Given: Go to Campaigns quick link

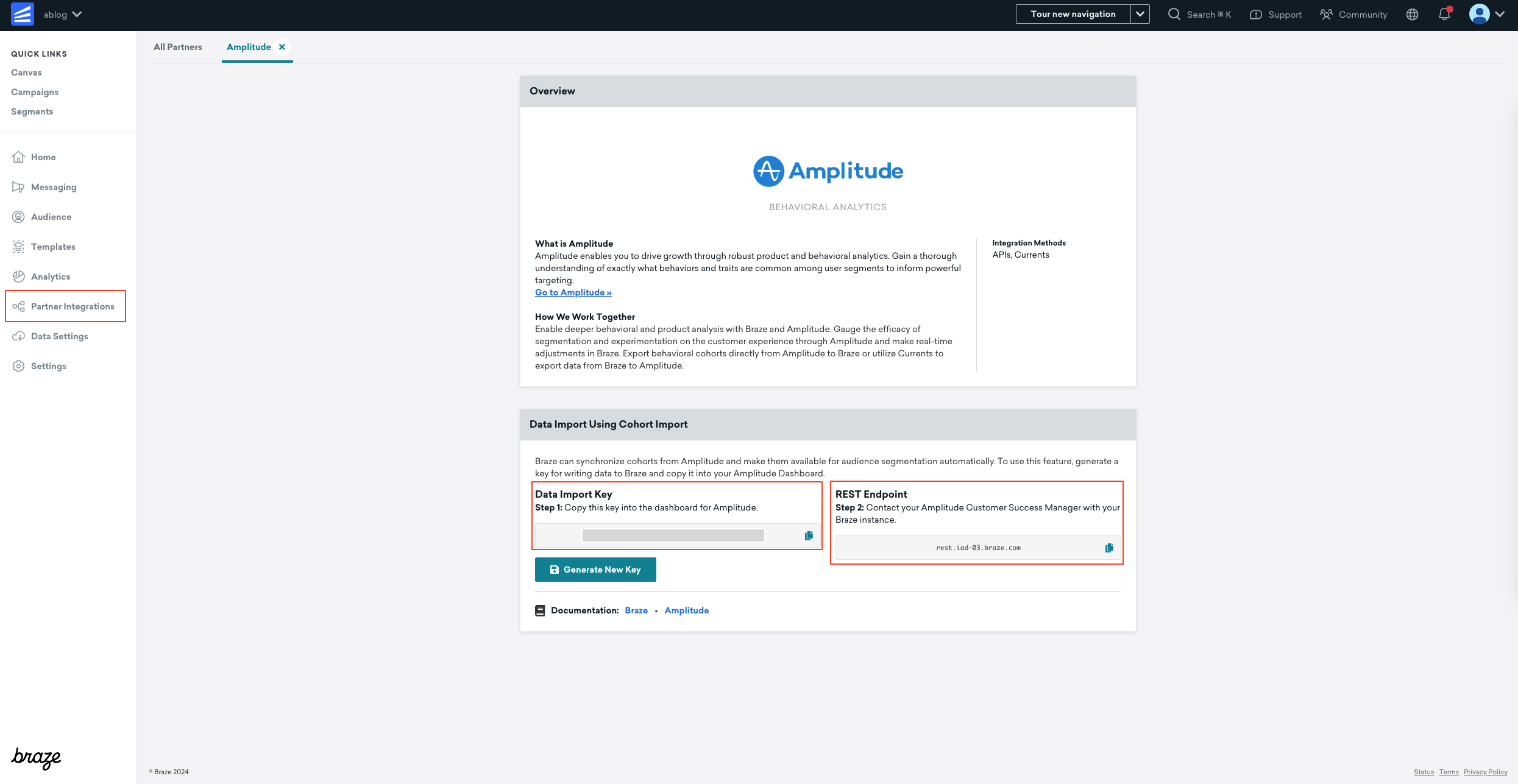Looking at the screenshot, I should coord(35,92).
